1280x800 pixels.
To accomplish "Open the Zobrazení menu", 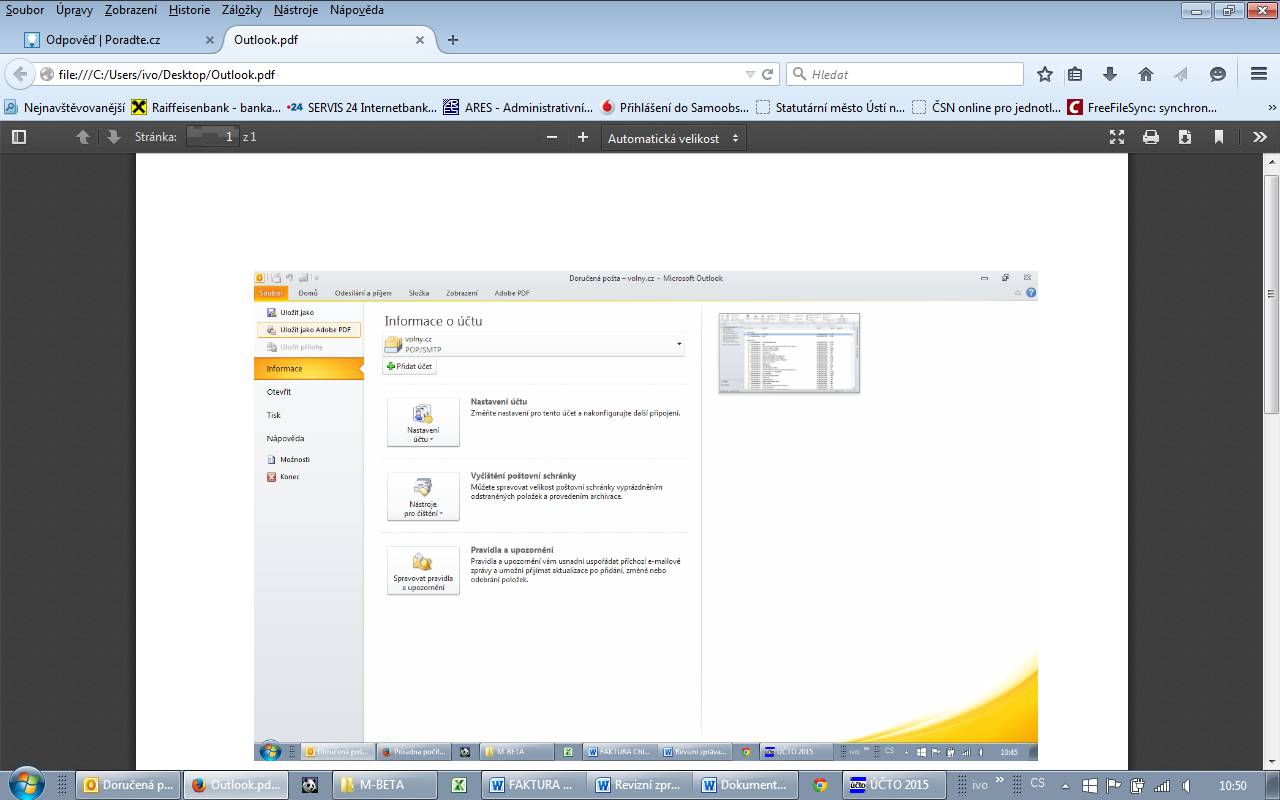I will click(x=131, y=10).
